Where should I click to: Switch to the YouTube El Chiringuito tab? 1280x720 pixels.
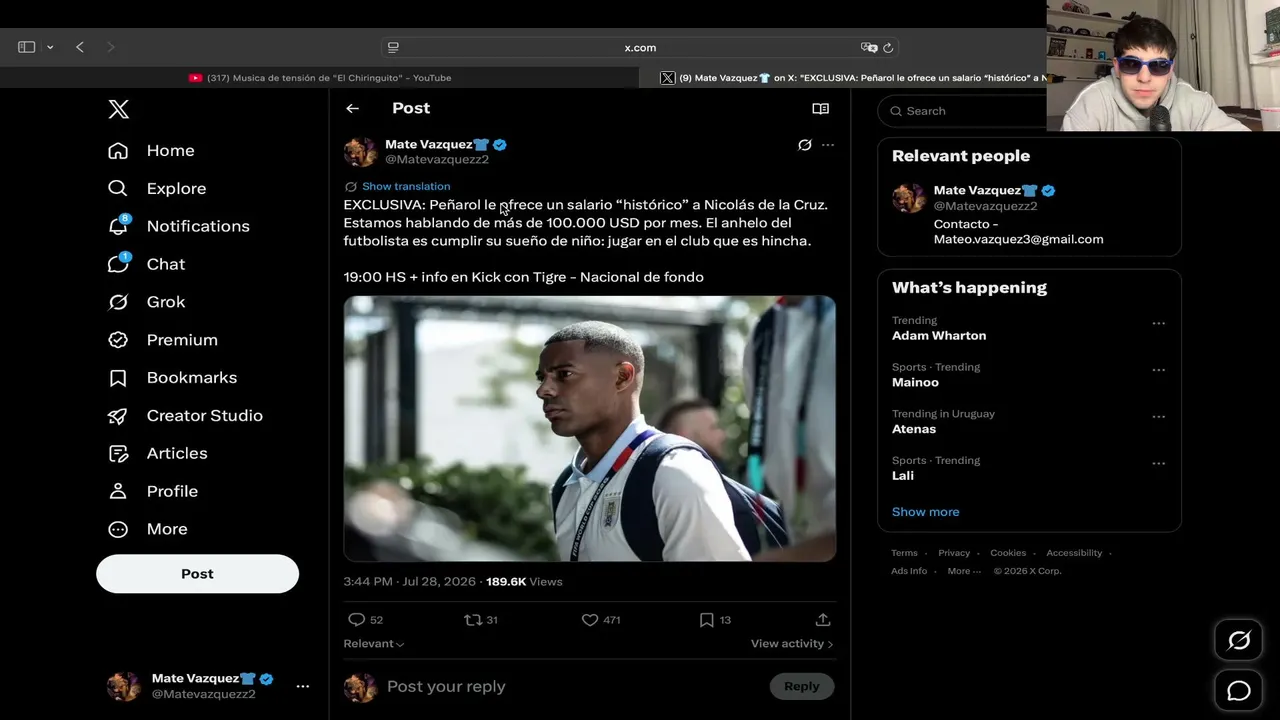tap(320, 78)
